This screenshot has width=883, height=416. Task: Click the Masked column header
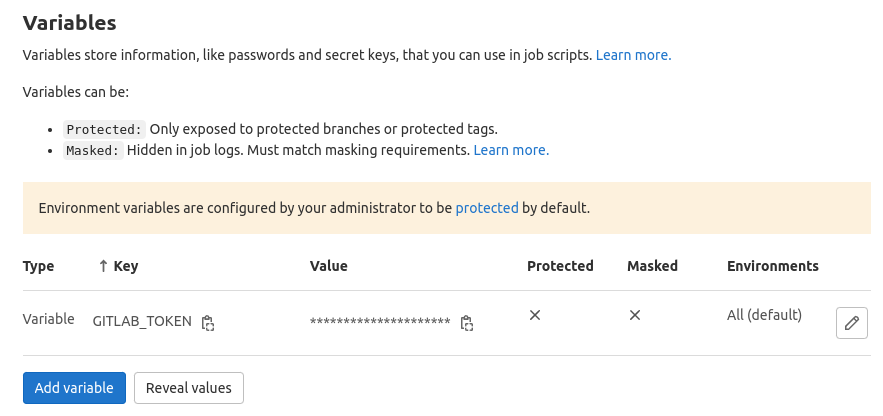652,266
